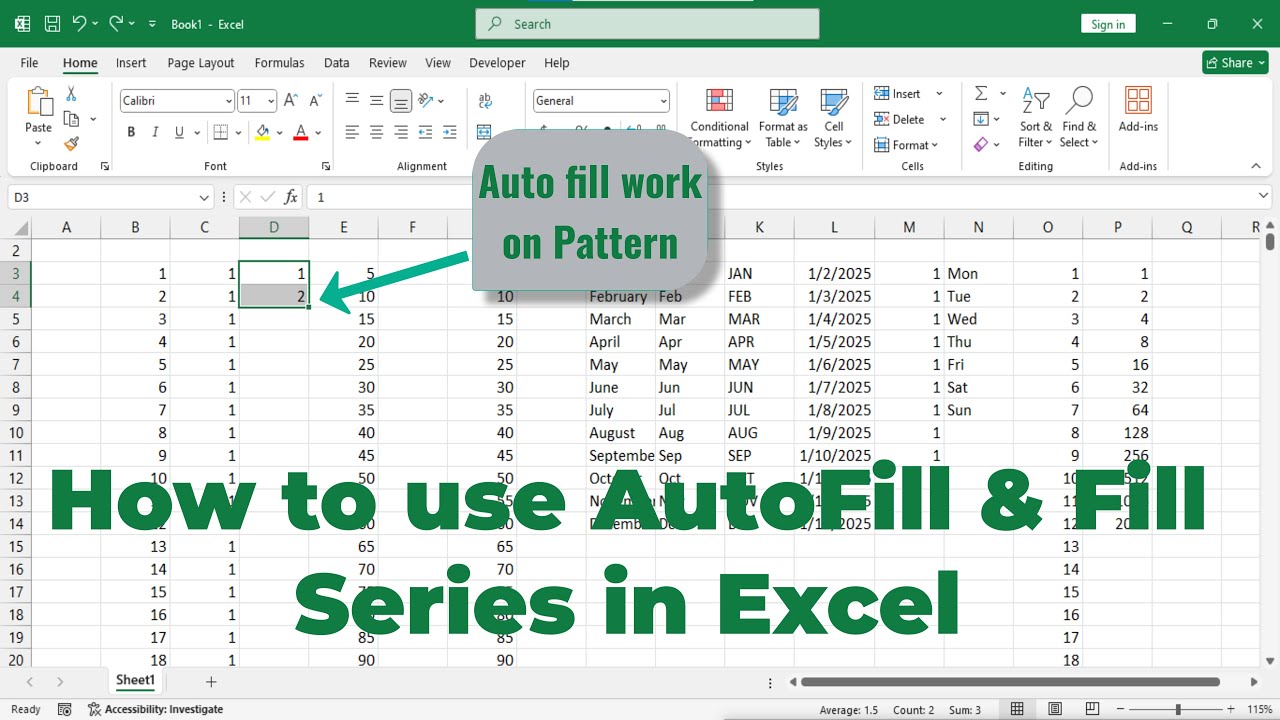Toggle Bottom Align
This screenshot has width=1280, height=720.
point(401,100)
